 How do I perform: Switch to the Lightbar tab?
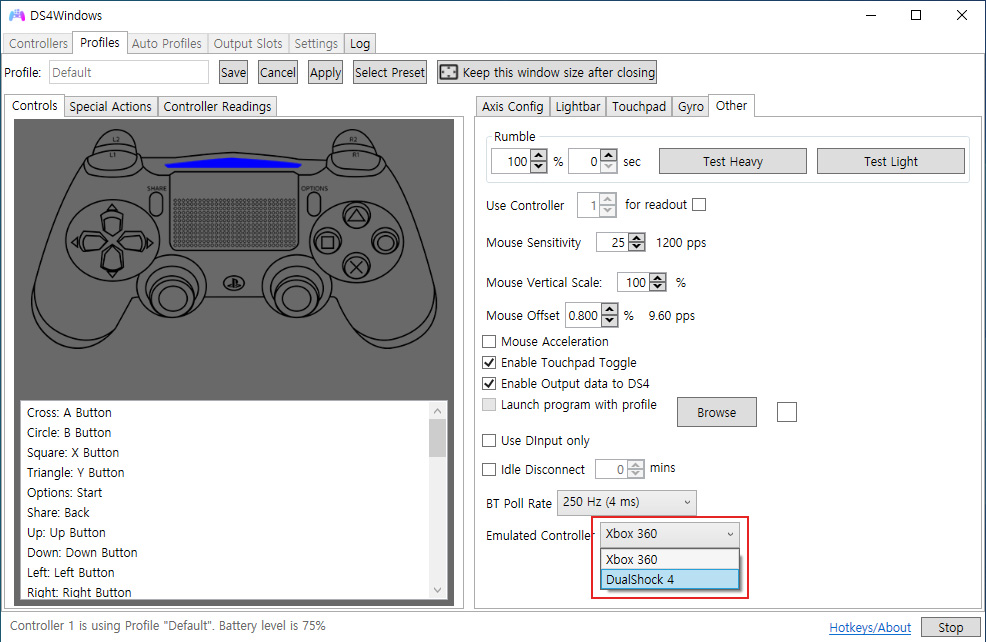pos(578,106)
